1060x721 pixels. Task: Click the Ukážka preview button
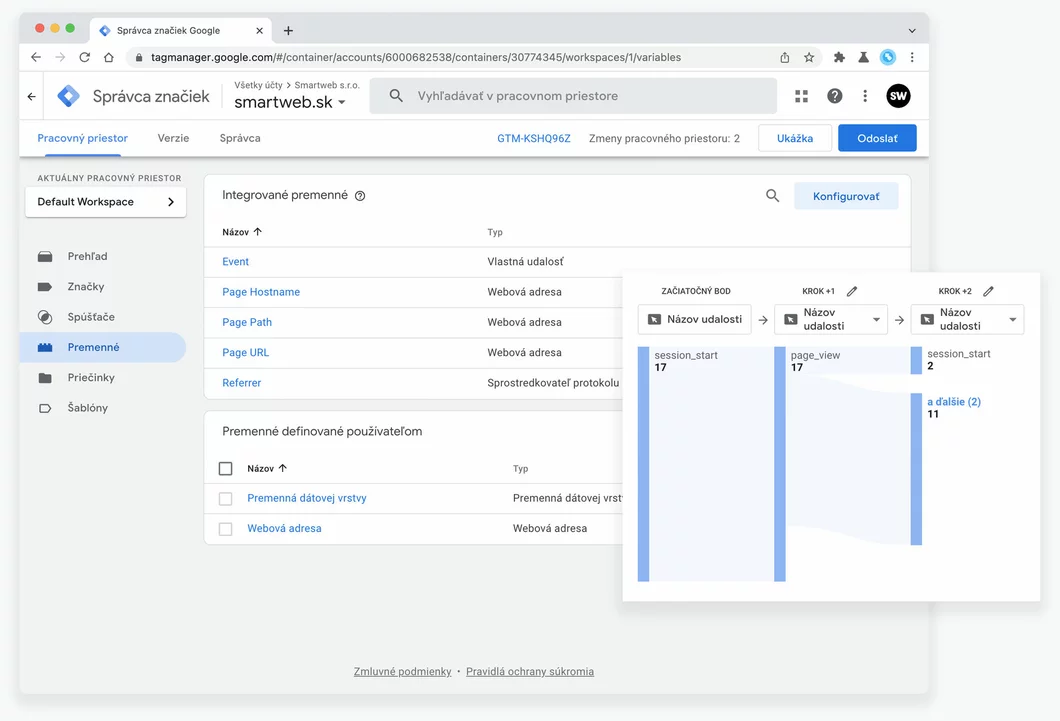[795, 138]
